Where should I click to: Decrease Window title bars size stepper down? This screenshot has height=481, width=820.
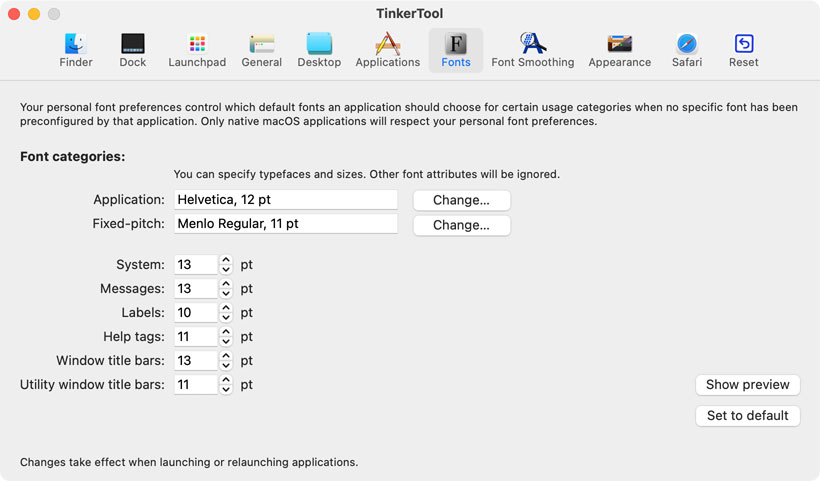pos(225,366)
